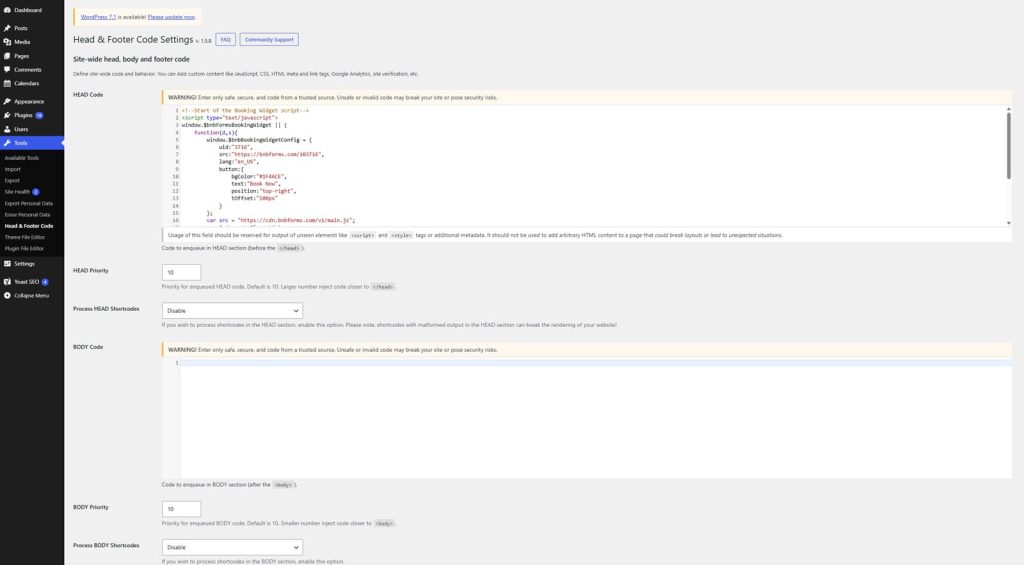Click the "BODY Code" field label

point(88,347)
